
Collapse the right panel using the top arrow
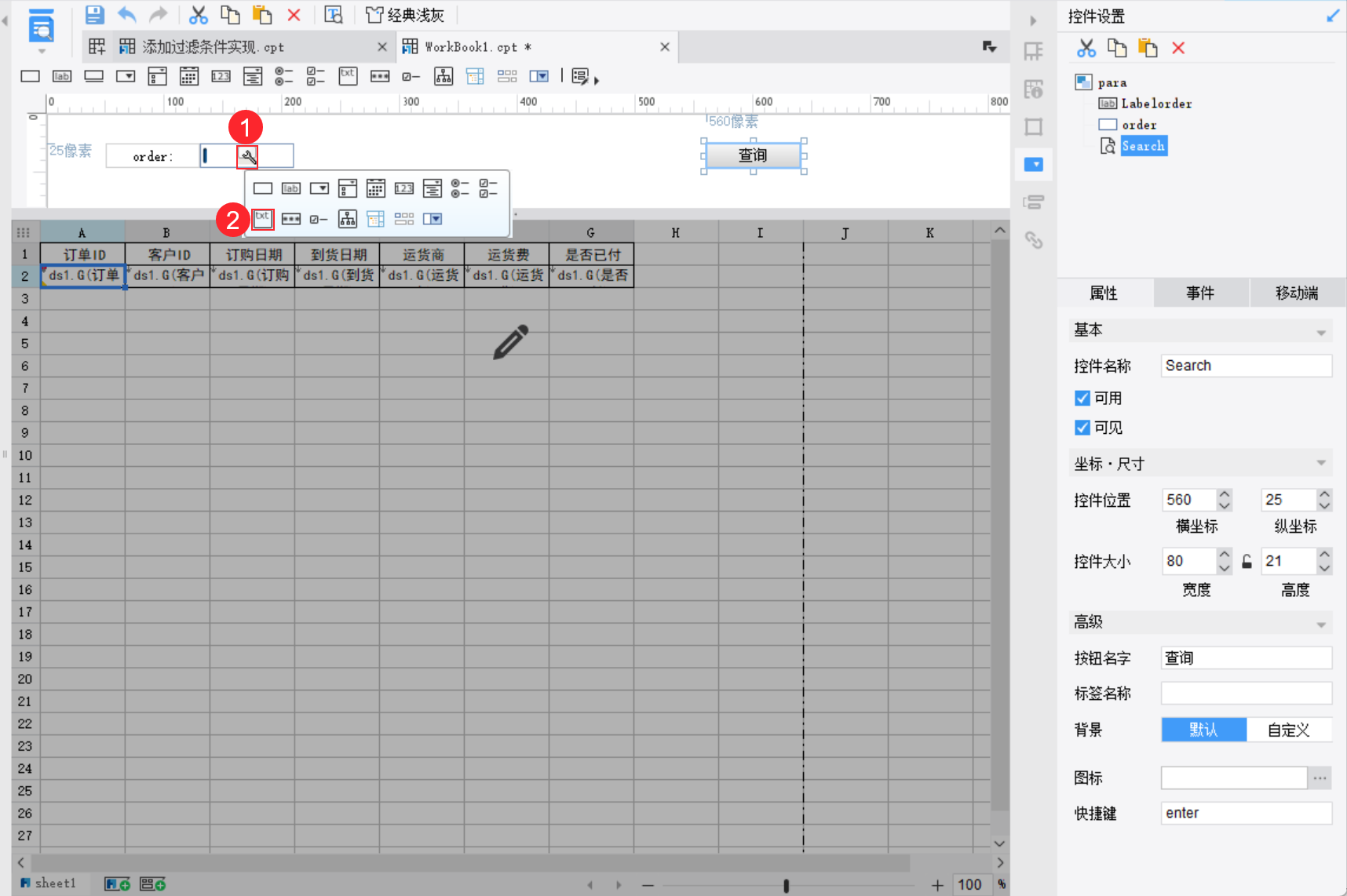coord(1033,20)
